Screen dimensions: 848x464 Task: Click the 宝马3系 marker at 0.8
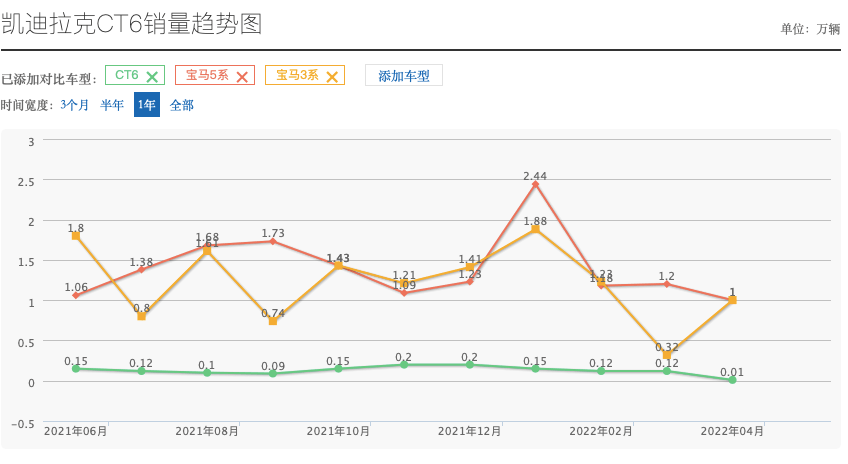click(x=141, y=316)
